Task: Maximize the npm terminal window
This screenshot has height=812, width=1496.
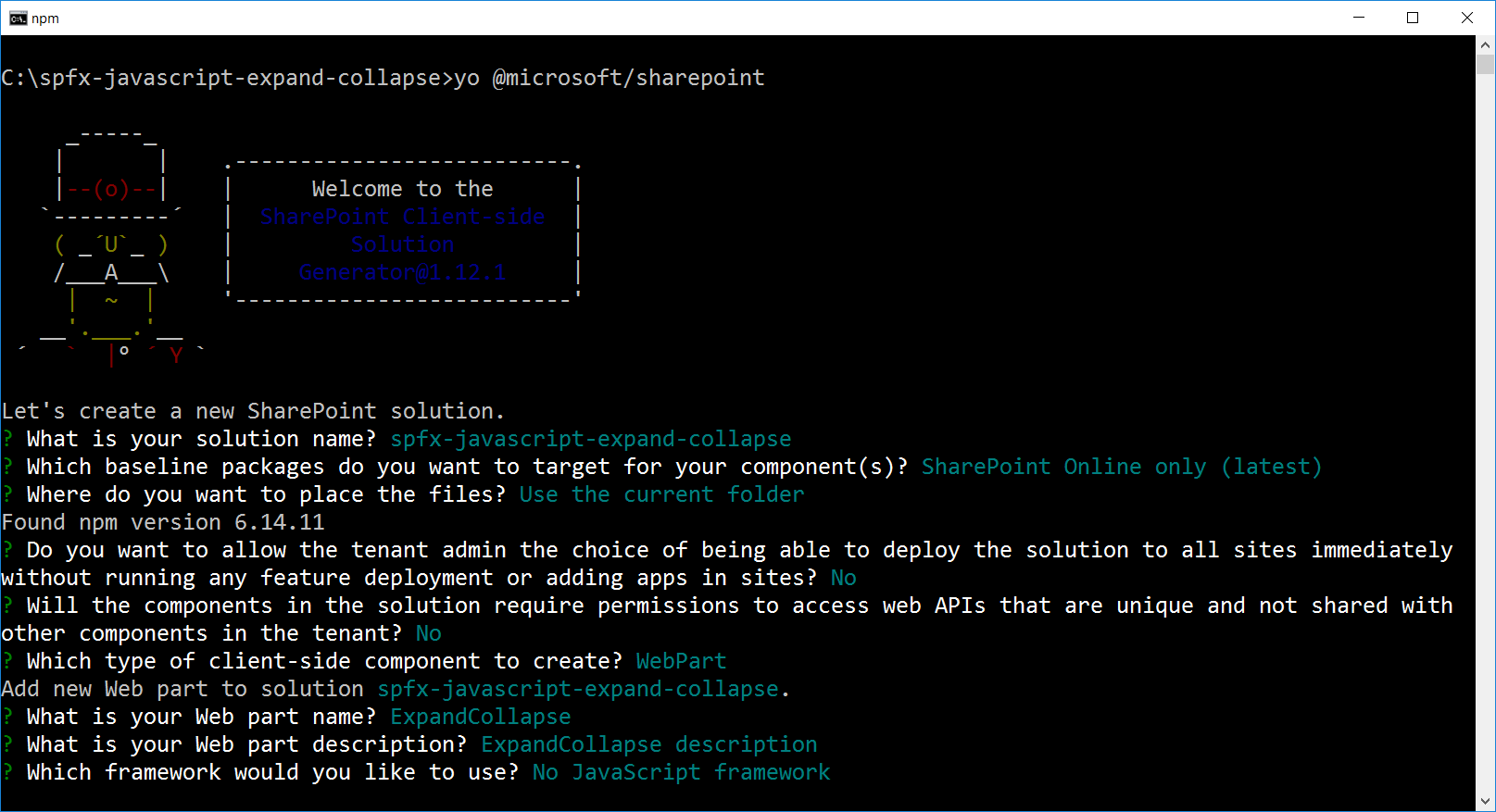Action: [1413, 18]
